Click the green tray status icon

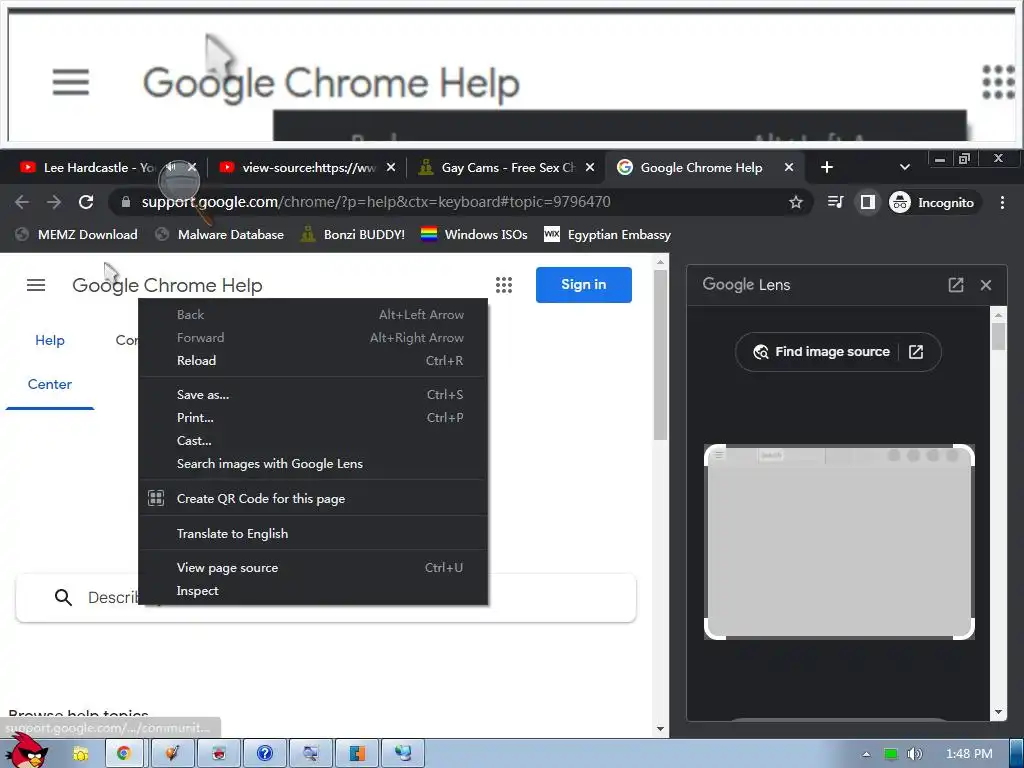tap(891, 754)
